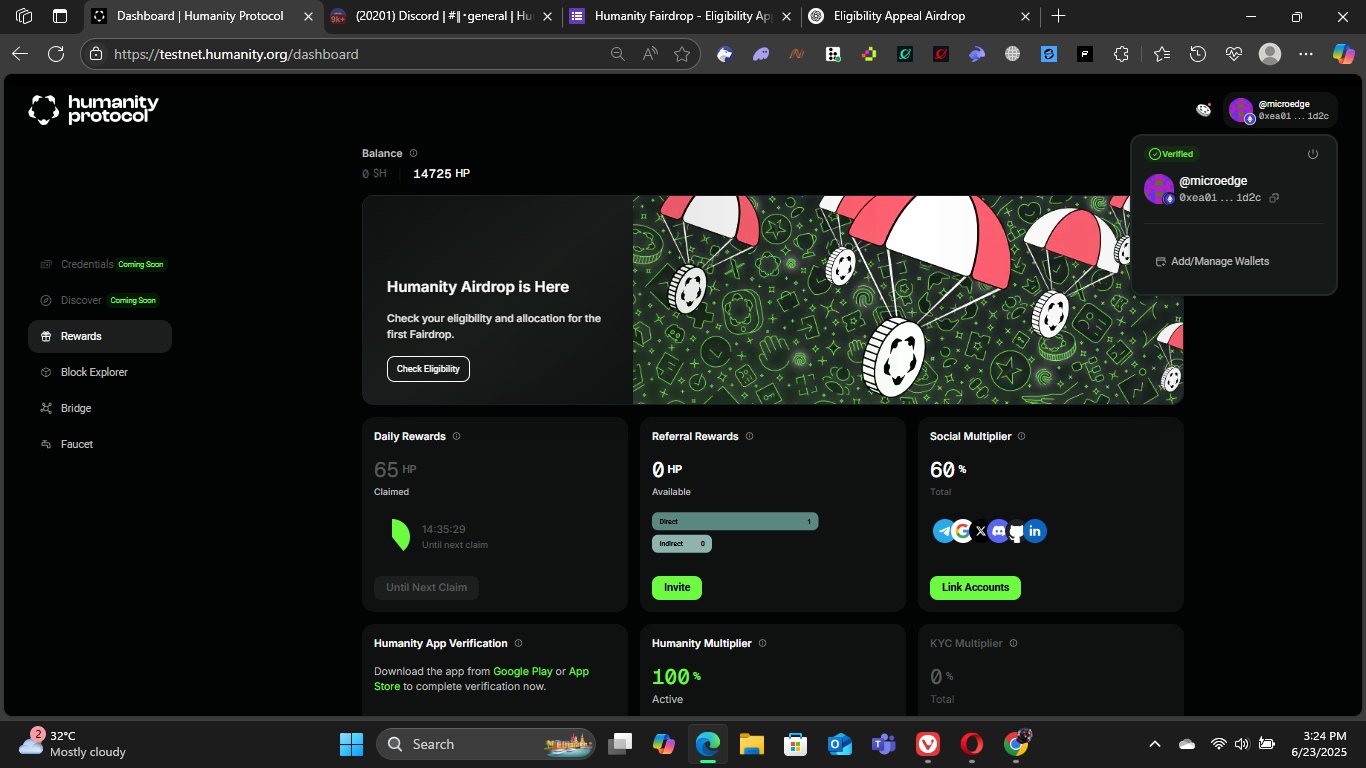Copy wallet address in account popup
Viewport: 1366px width, 768px height.
click(x=1274, y=198)
